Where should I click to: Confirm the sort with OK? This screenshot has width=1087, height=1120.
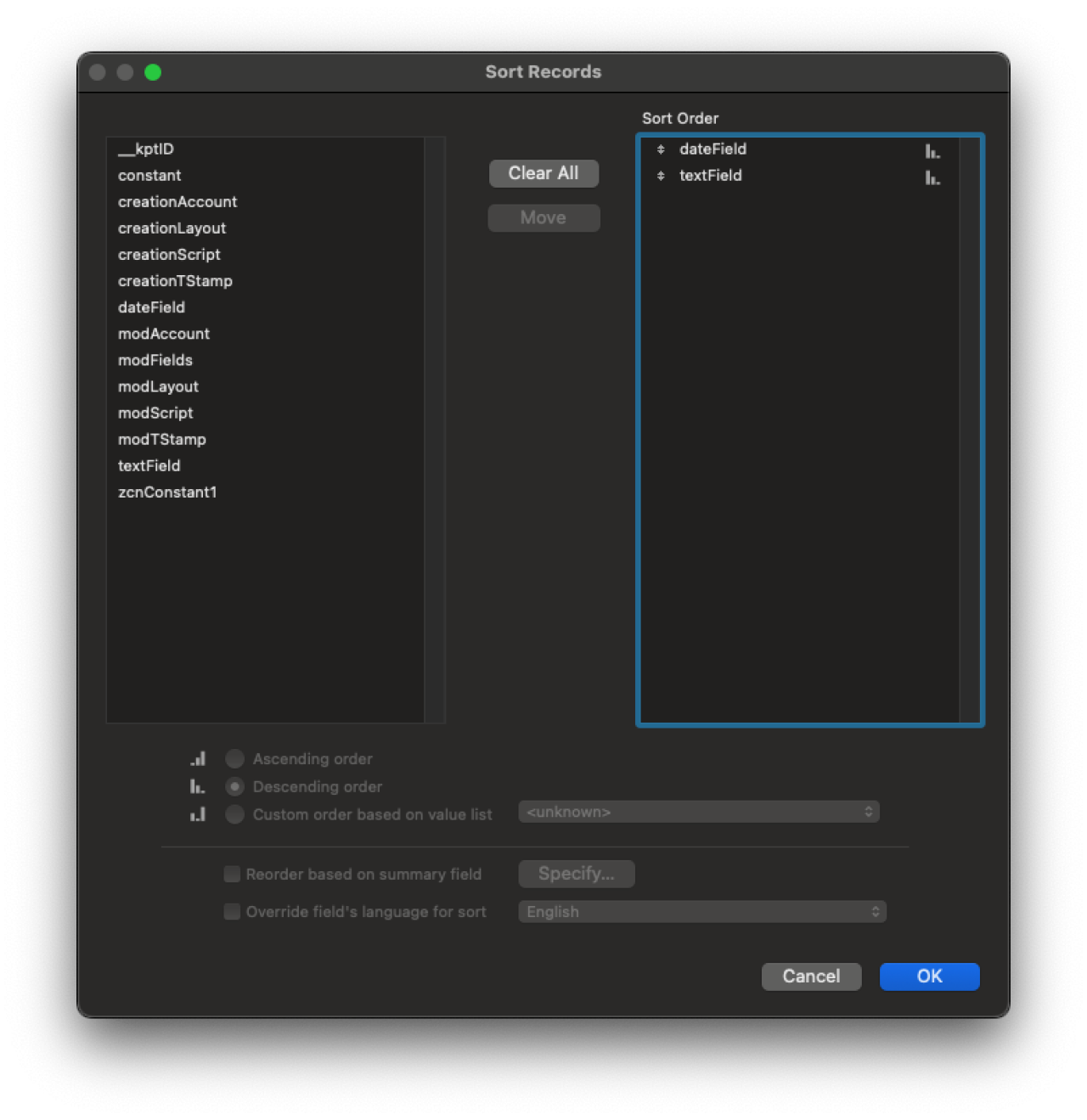(x=929, y=976)
